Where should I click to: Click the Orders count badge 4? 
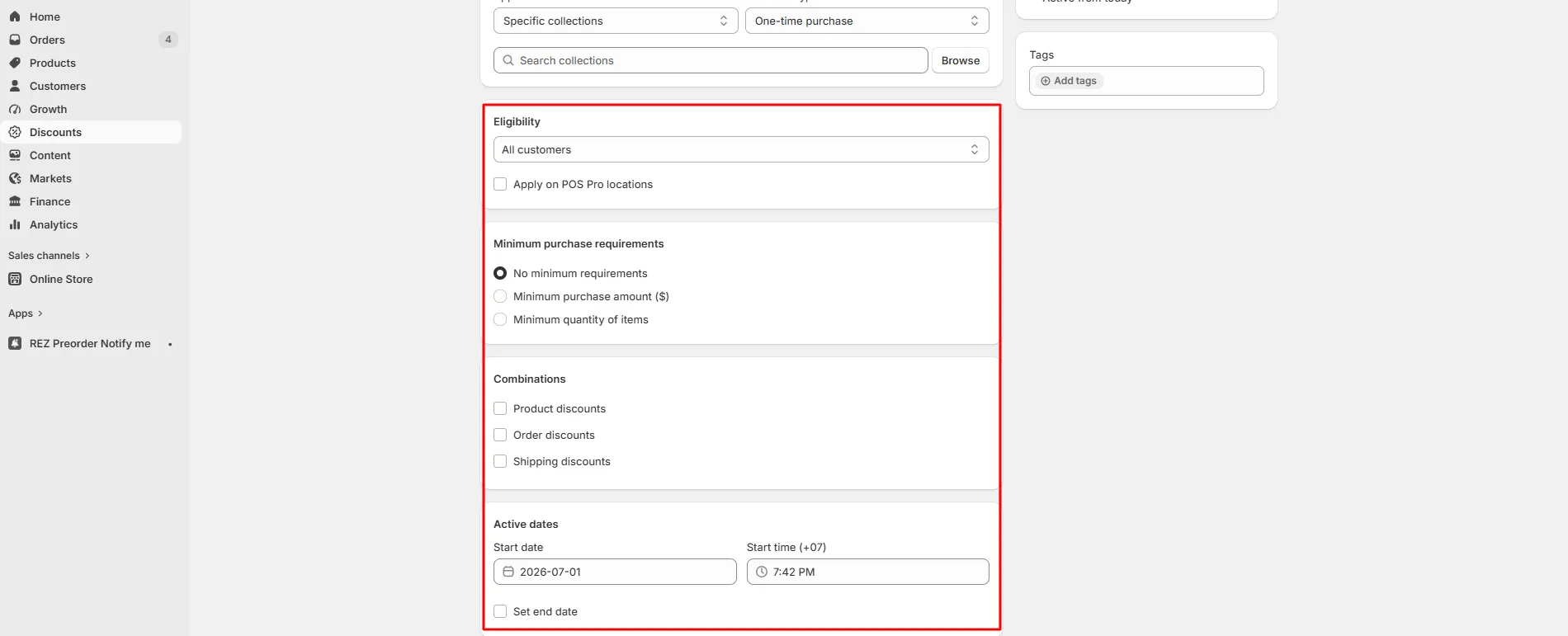168,40
